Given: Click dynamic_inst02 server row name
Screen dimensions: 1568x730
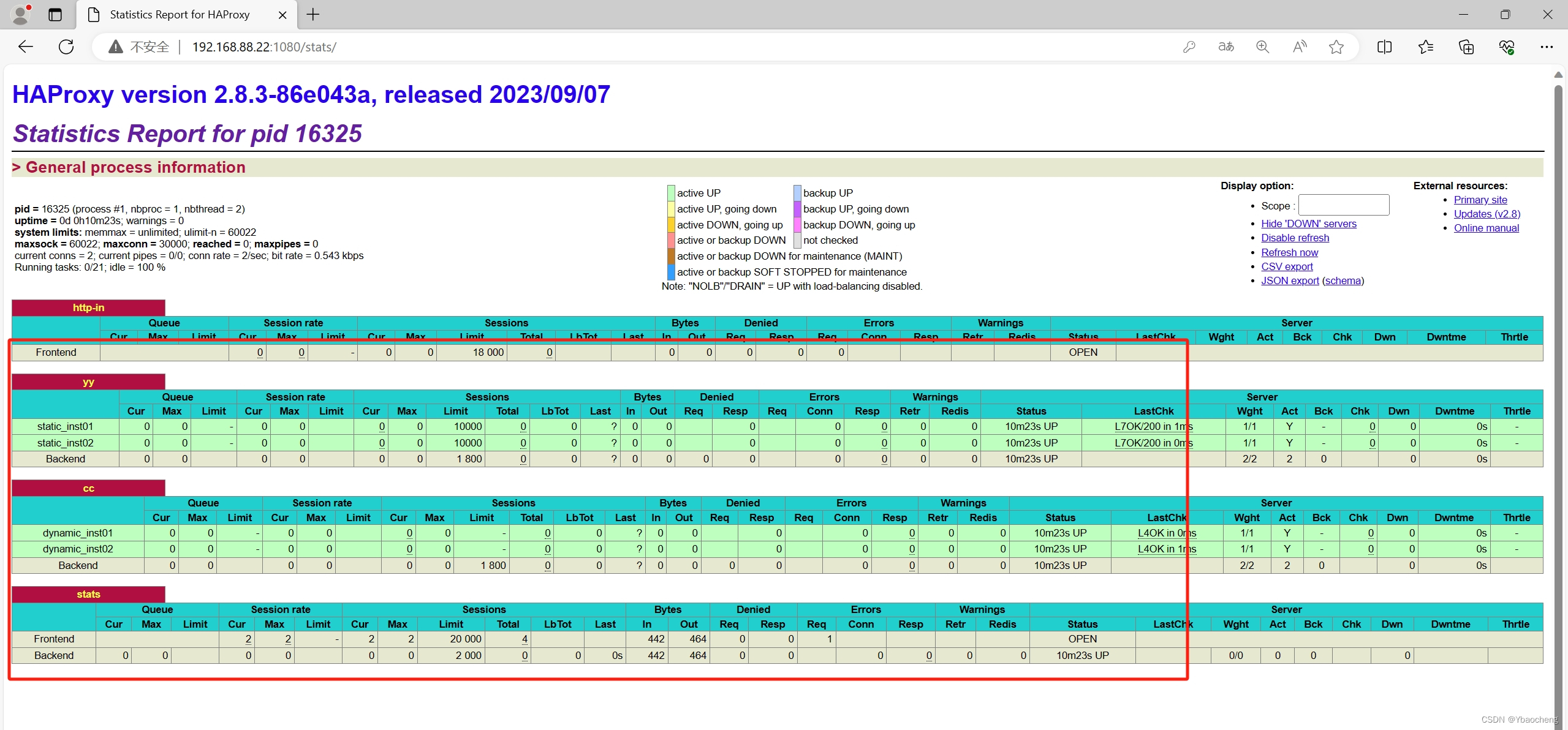Looking at the screenshot, I should pos(78,549).
